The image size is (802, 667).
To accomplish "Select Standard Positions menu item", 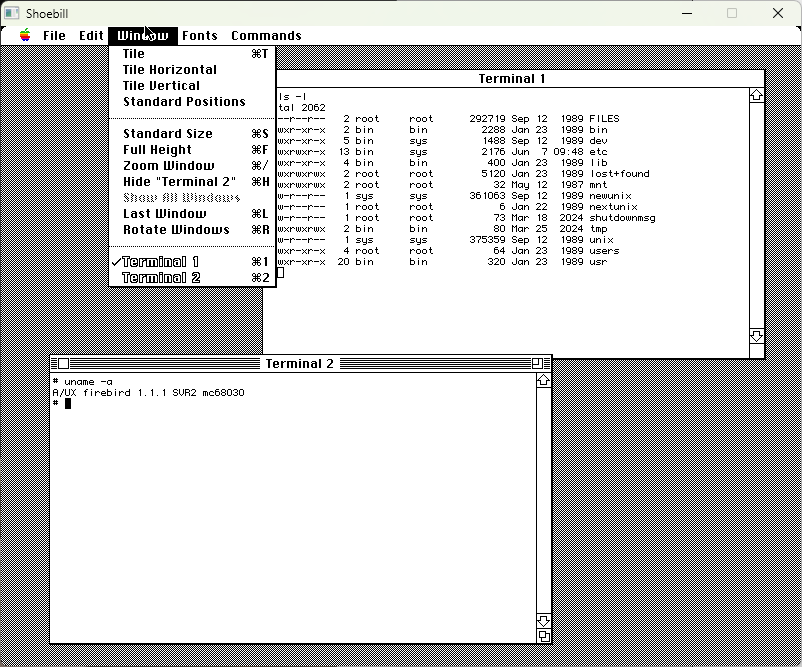I will [x=192, y=101].
